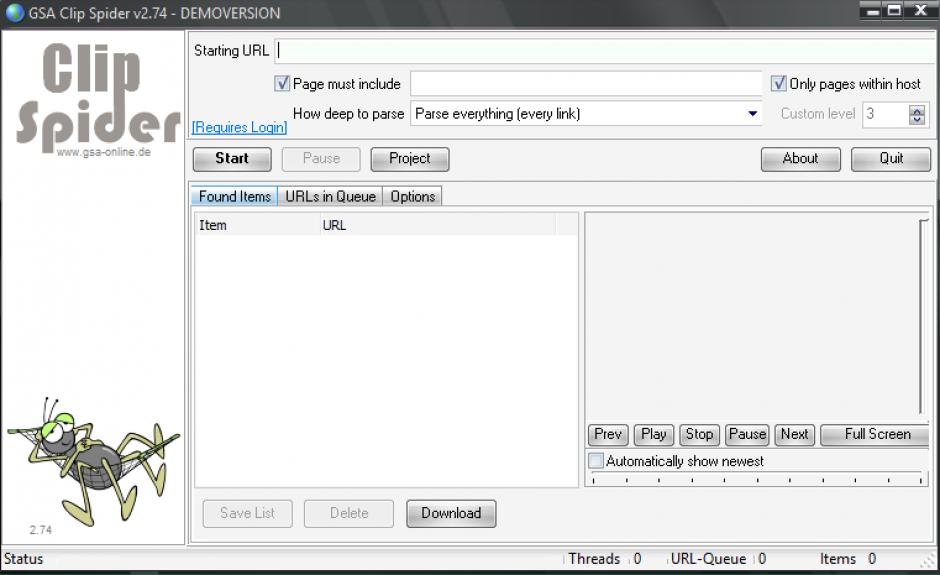Click the spider mascot in the hammock
Viewport: 940px width, 575px height.
coord(92,462)
